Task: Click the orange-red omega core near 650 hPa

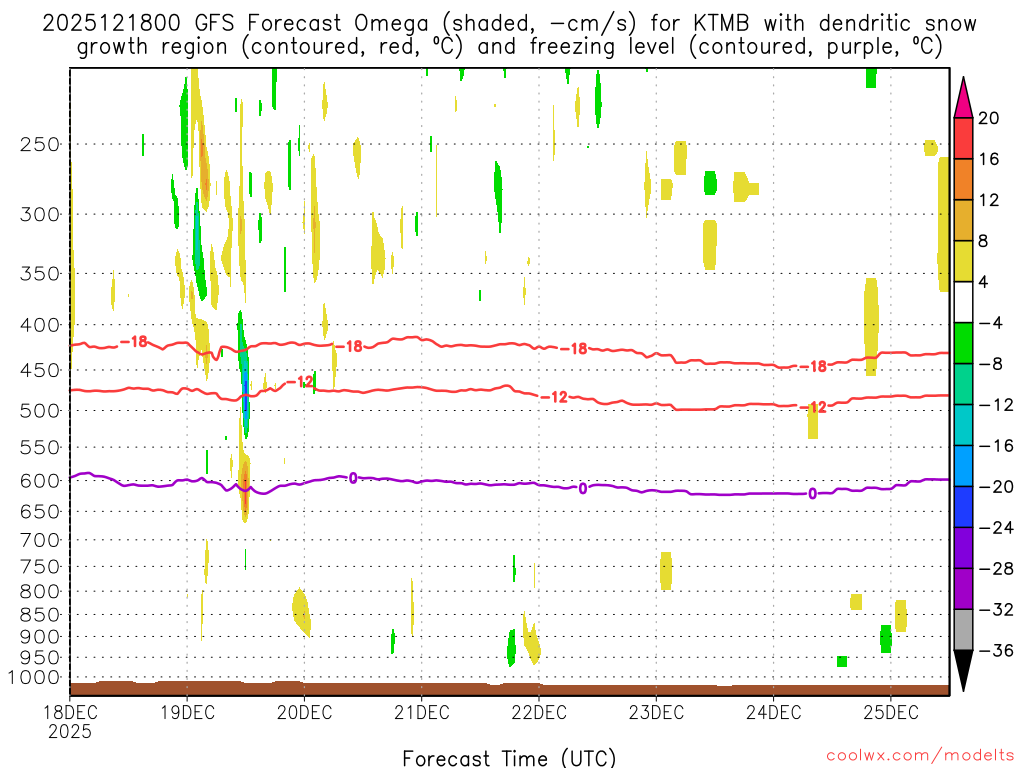Action: 245,487
